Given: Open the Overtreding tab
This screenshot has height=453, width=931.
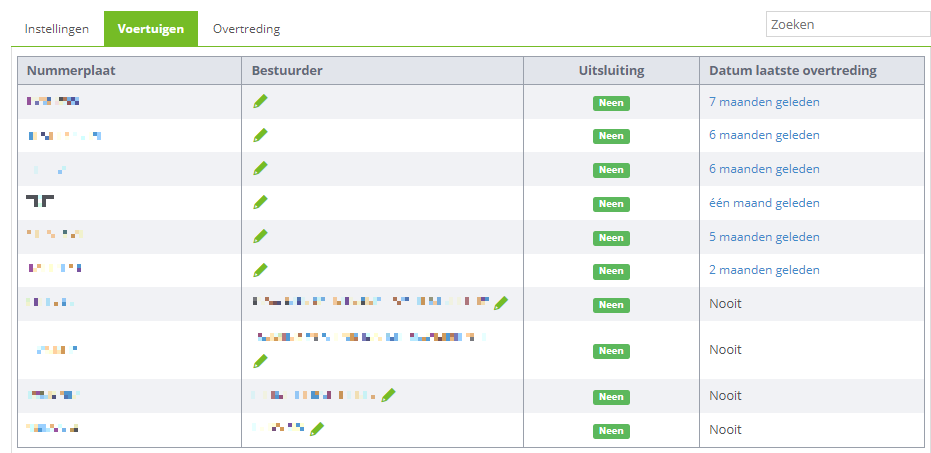Looking at the screenshot, I should (246, 28).
